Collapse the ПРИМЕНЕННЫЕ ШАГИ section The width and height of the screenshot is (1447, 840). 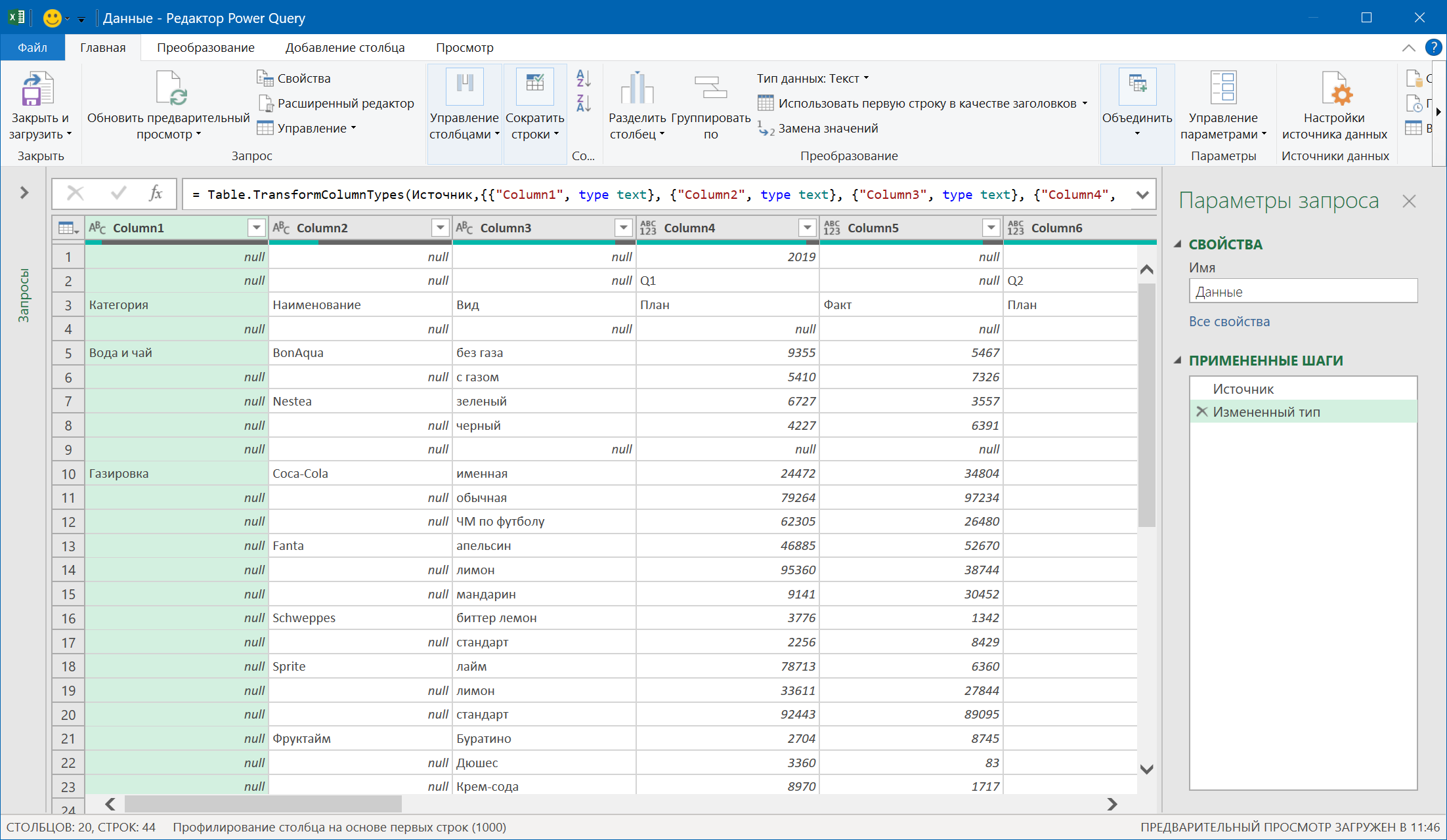(x=1178, y=360)
